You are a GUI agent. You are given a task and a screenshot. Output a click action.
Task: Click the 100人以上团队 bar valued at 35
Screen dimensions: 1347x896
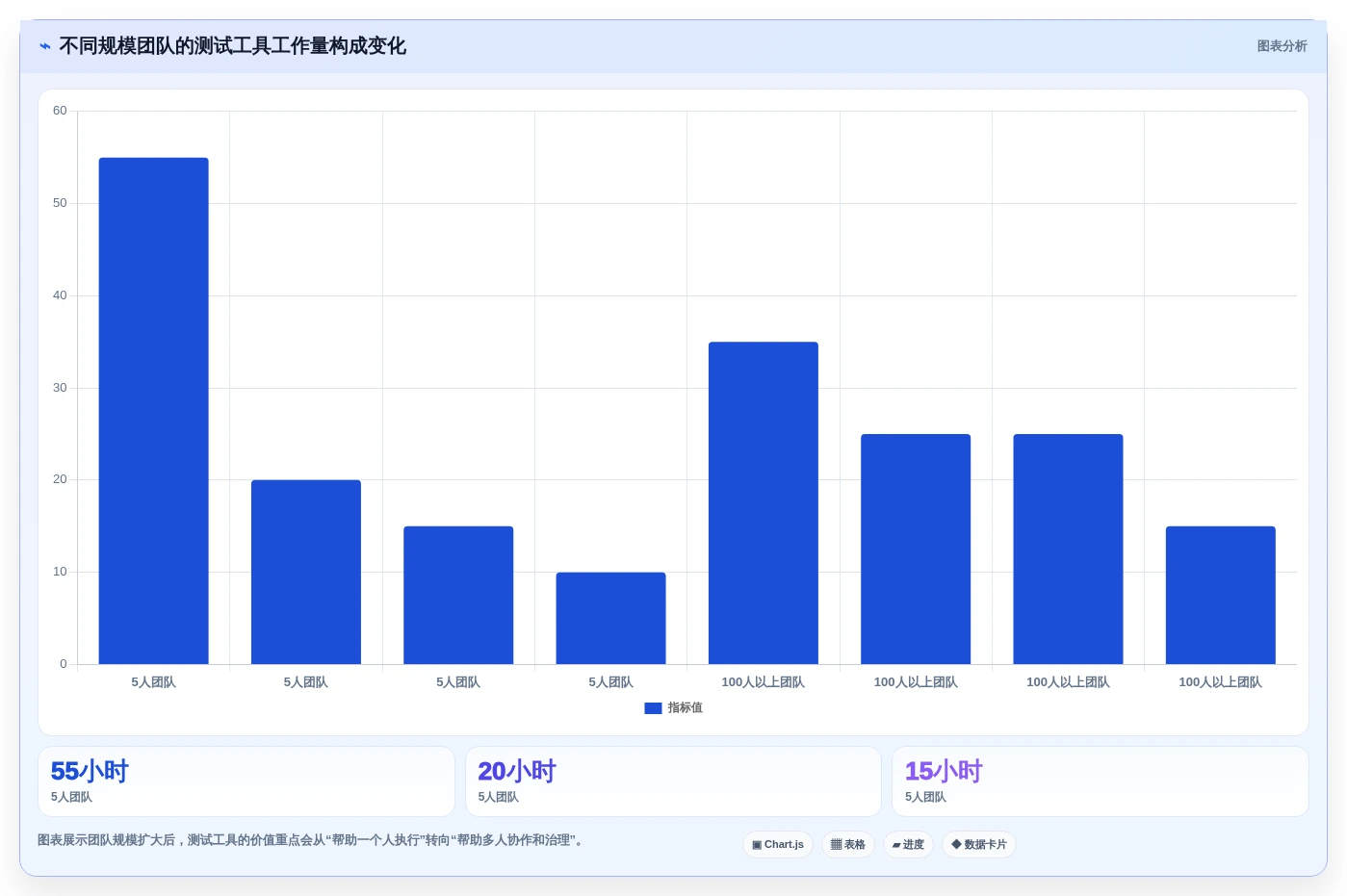click(x=764, y=503)
